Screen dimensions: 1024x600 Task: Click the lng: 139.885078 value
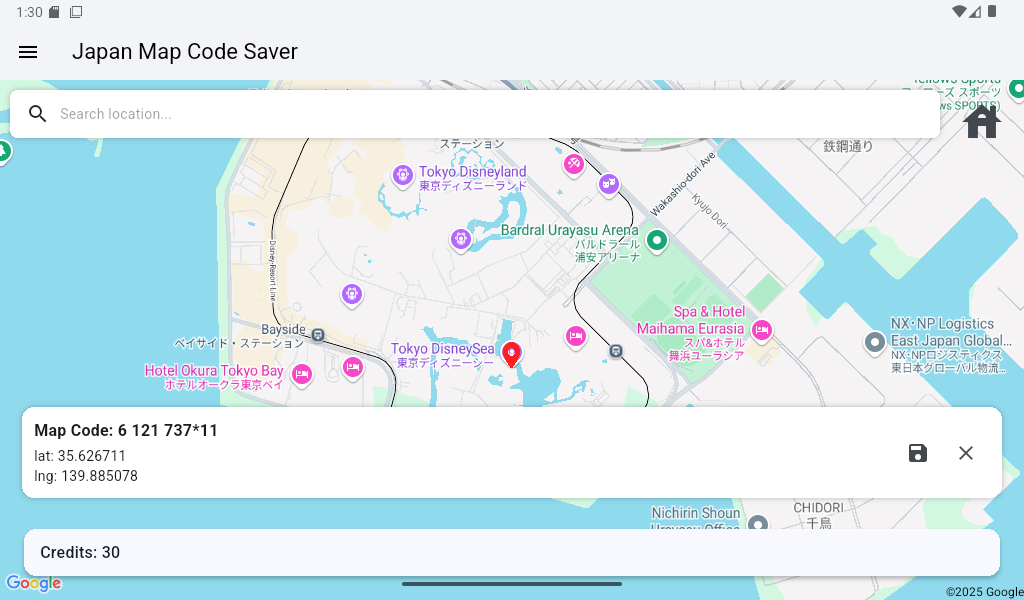point(86,476)
